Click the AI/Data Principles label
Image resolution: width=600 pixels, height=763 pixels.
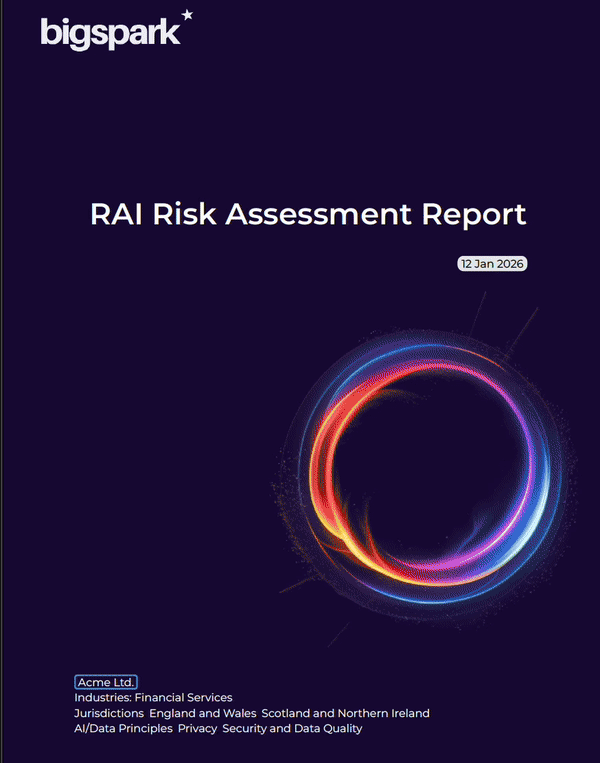(123, 729)
